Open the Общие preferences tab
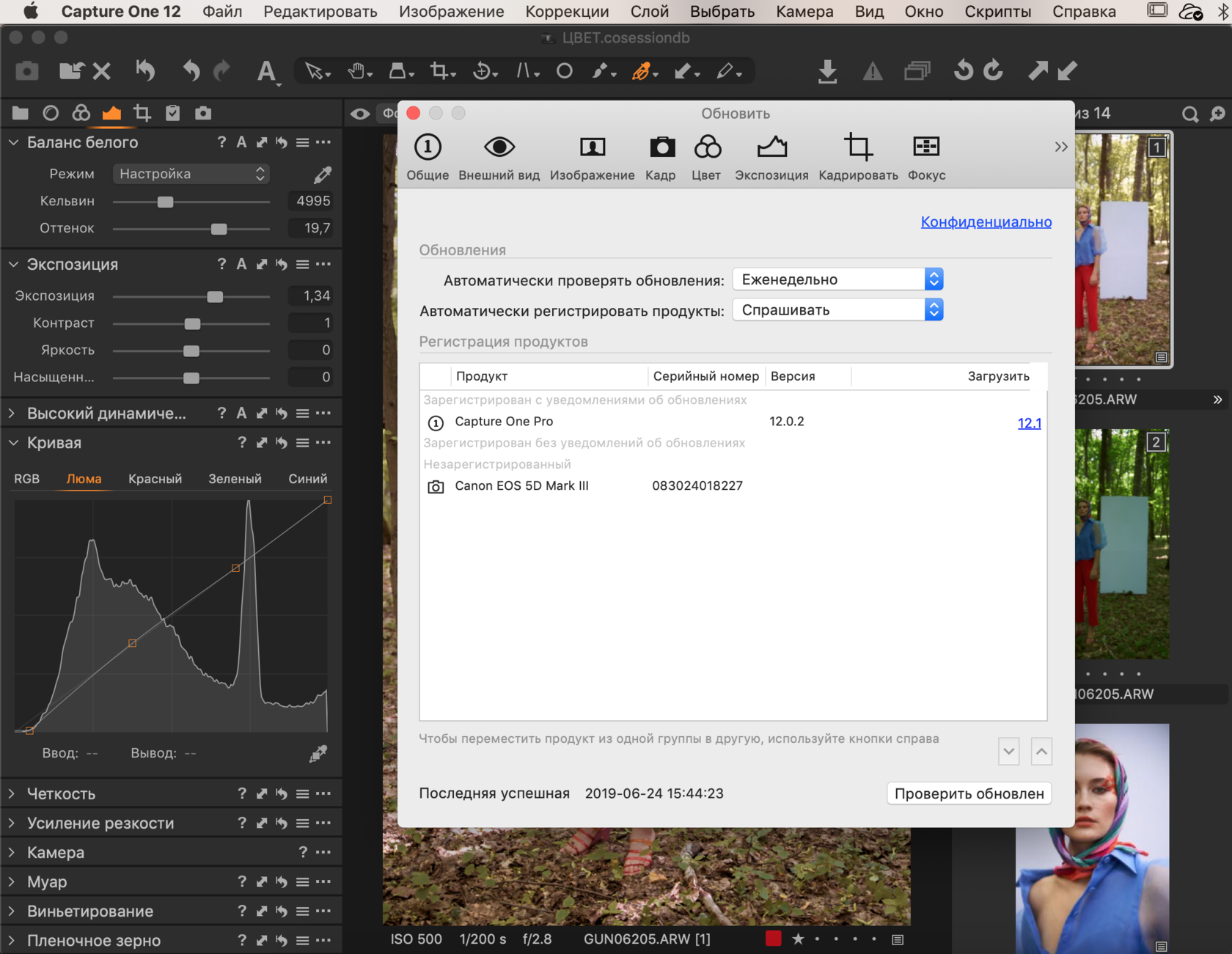Viewport: 1232px width, 954px height. pos(428,157)
